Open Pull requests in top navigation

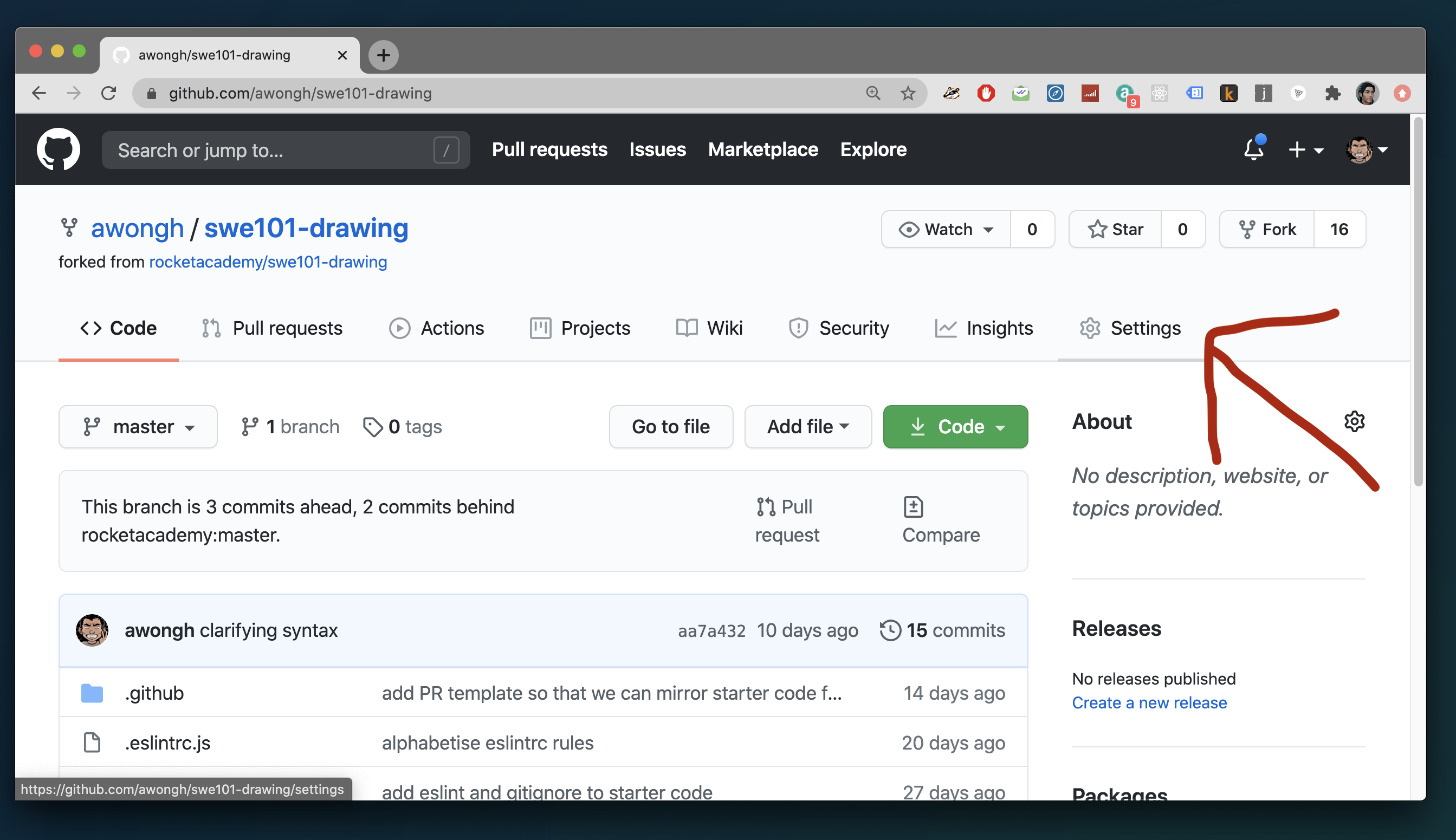point(549,149)
